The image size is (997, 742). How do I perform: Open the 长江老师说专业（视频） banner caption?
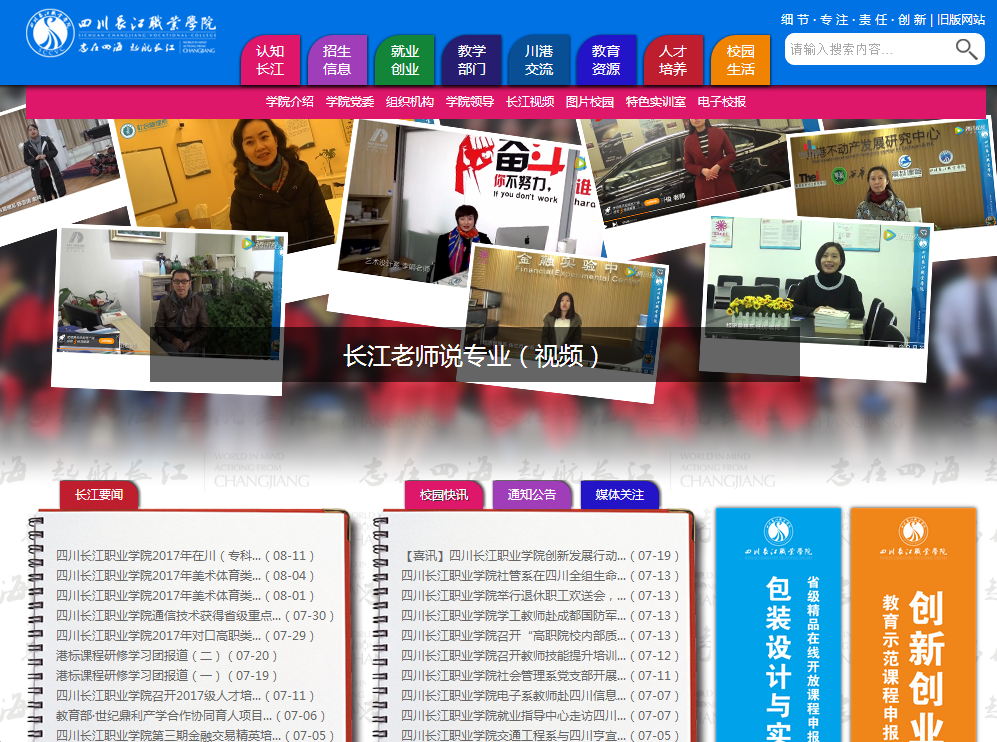coord(474,356)
